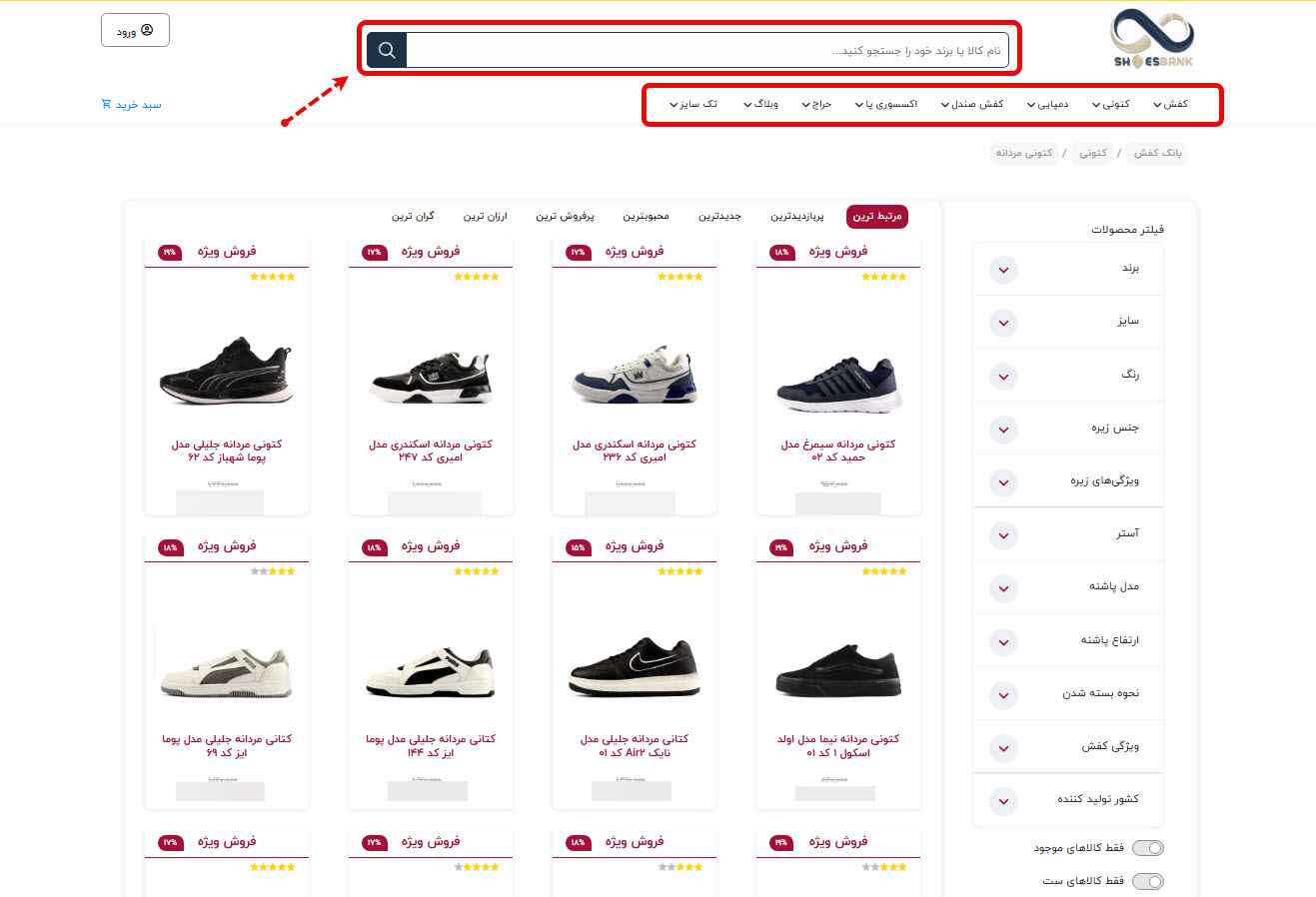Expand the ویژگی کفش filter section
1316x897 pixels.
point(1068,746)
